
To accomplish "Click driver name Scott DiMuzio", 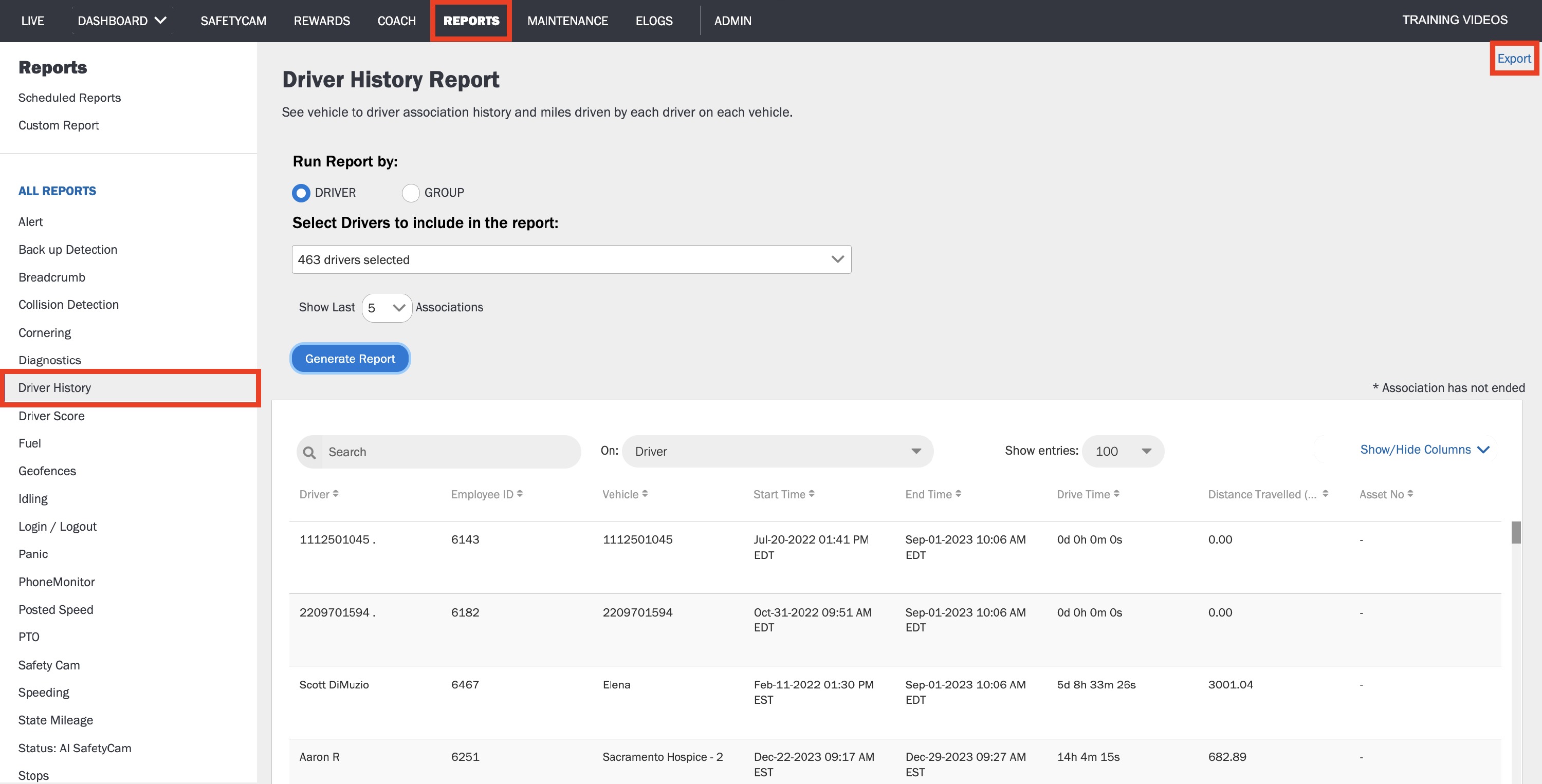I will click(x=334, y=685).
